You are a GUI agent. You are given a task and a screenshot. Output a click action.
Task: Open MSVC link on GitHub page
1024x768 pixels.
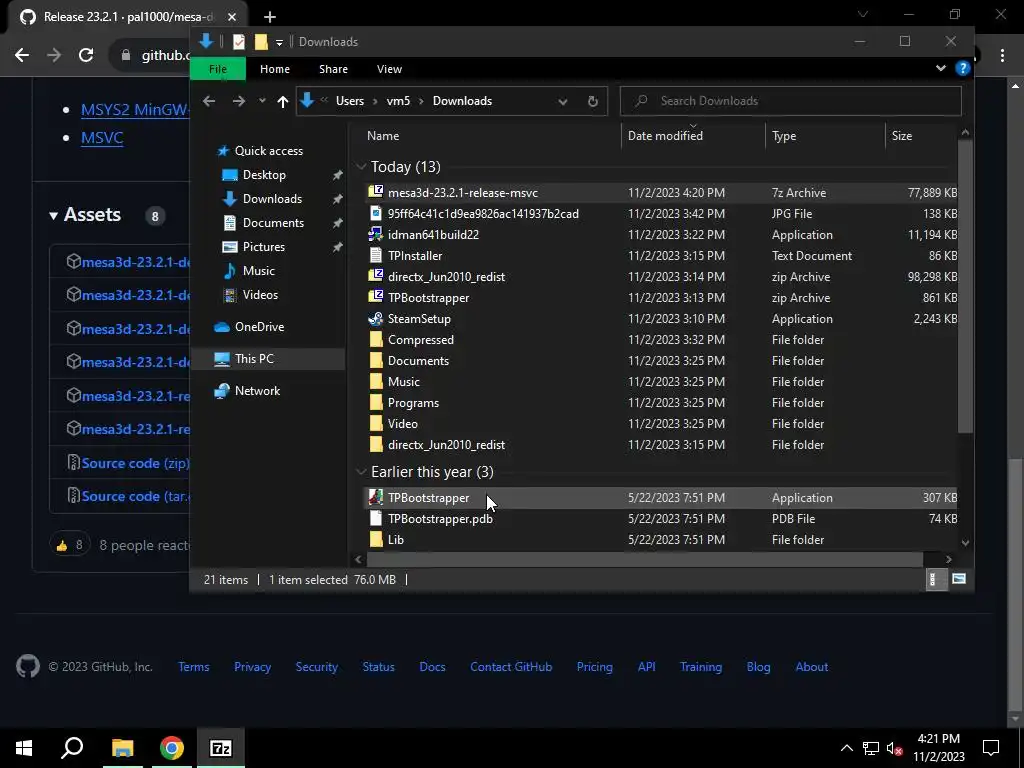click(102, 138)
